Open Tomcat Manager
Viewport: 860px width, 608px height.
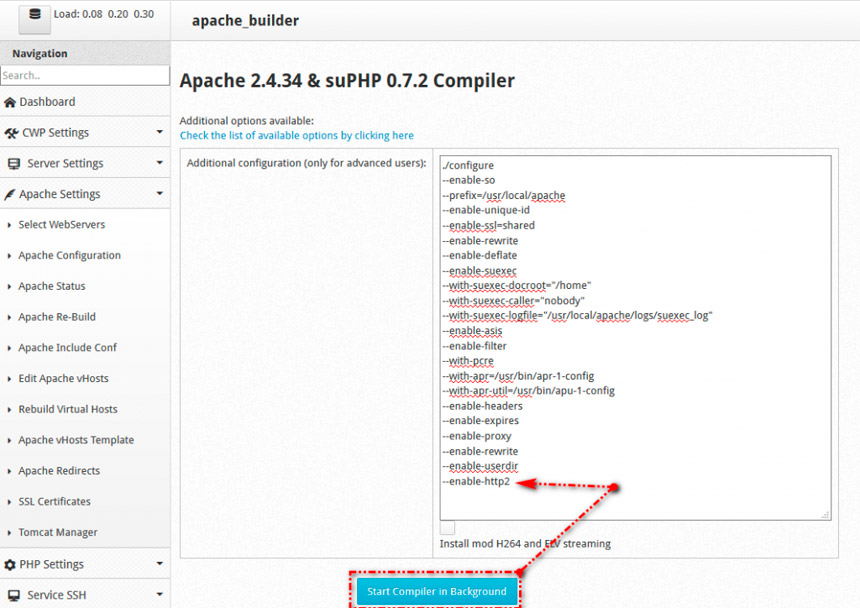coord(58,532)
